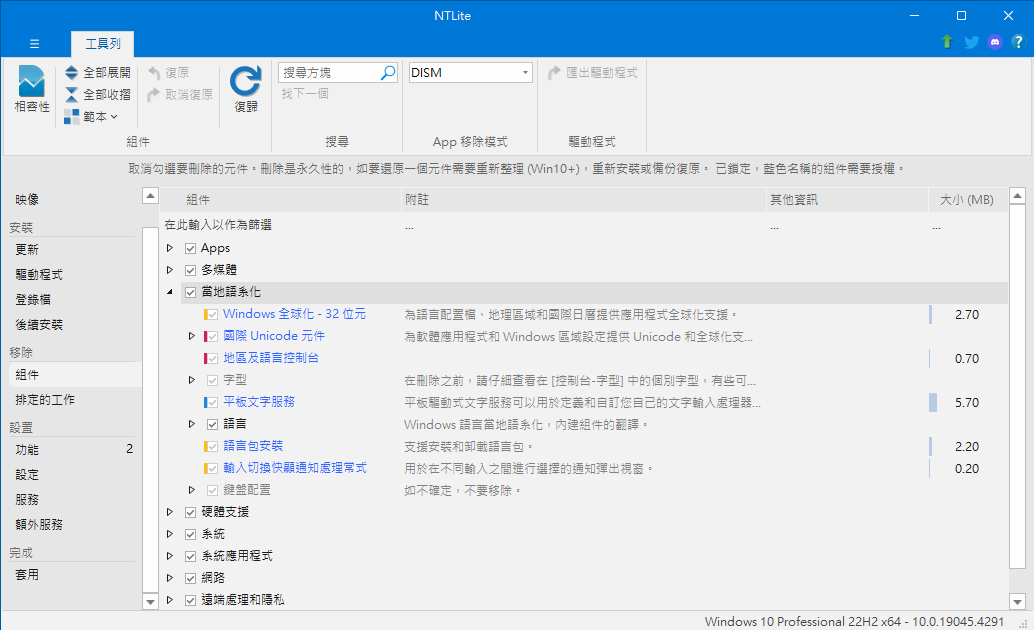Click the 相容性 compatibility icon
The height and width of the screenshot is (630, 1034).
(32, 89)
